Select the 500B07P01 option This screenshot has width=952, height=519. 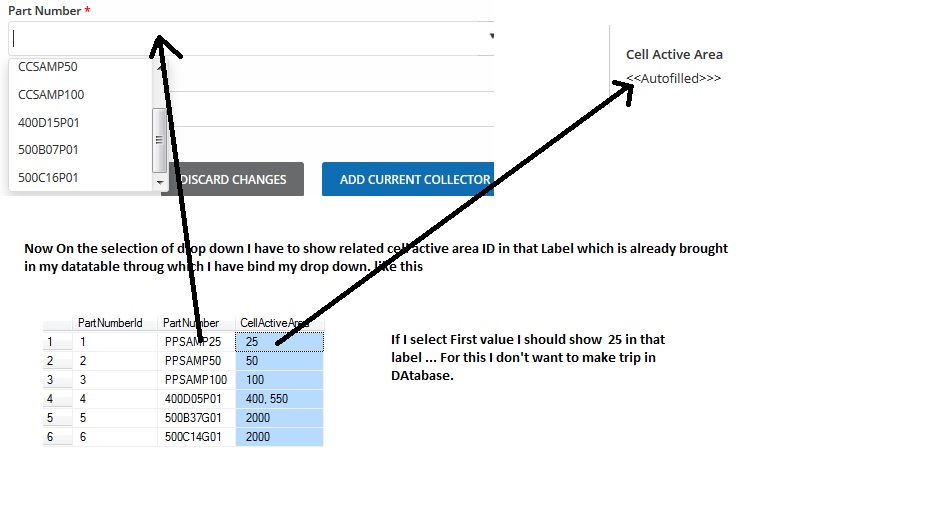pos(48,150)
